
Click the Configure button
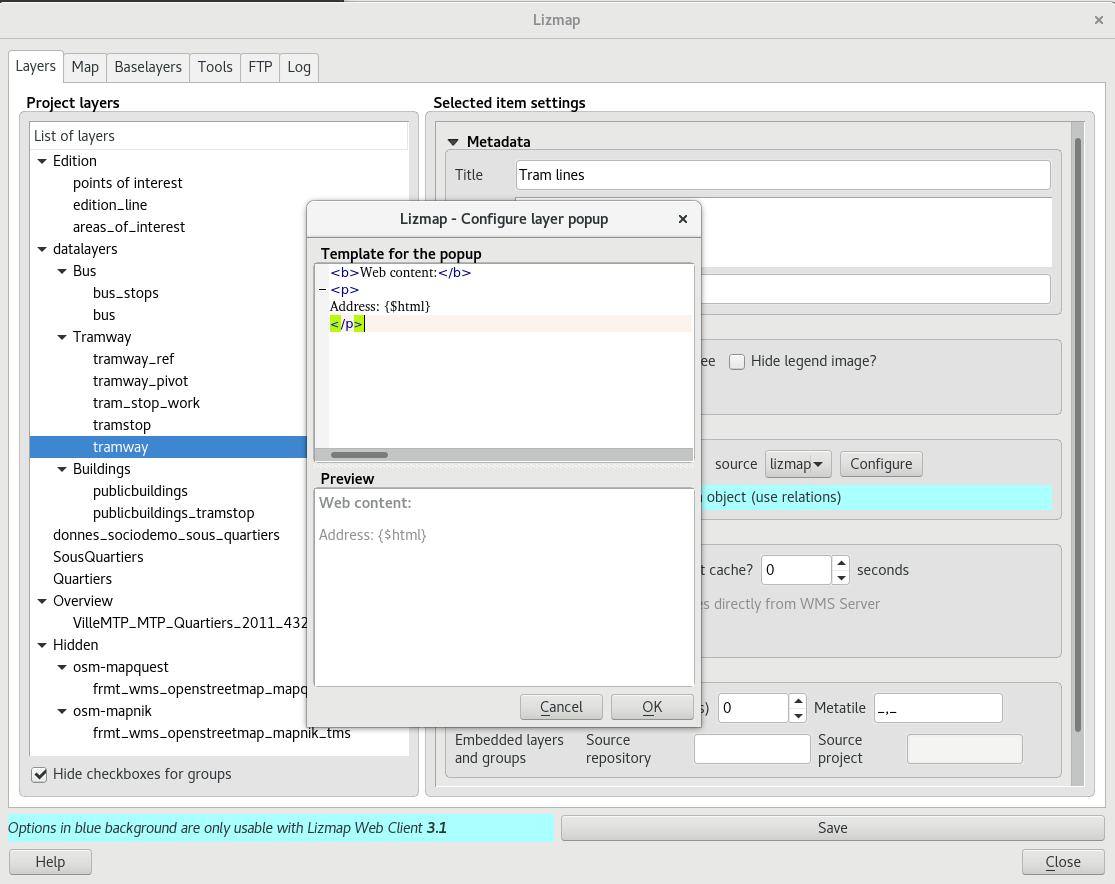[881, 464]
